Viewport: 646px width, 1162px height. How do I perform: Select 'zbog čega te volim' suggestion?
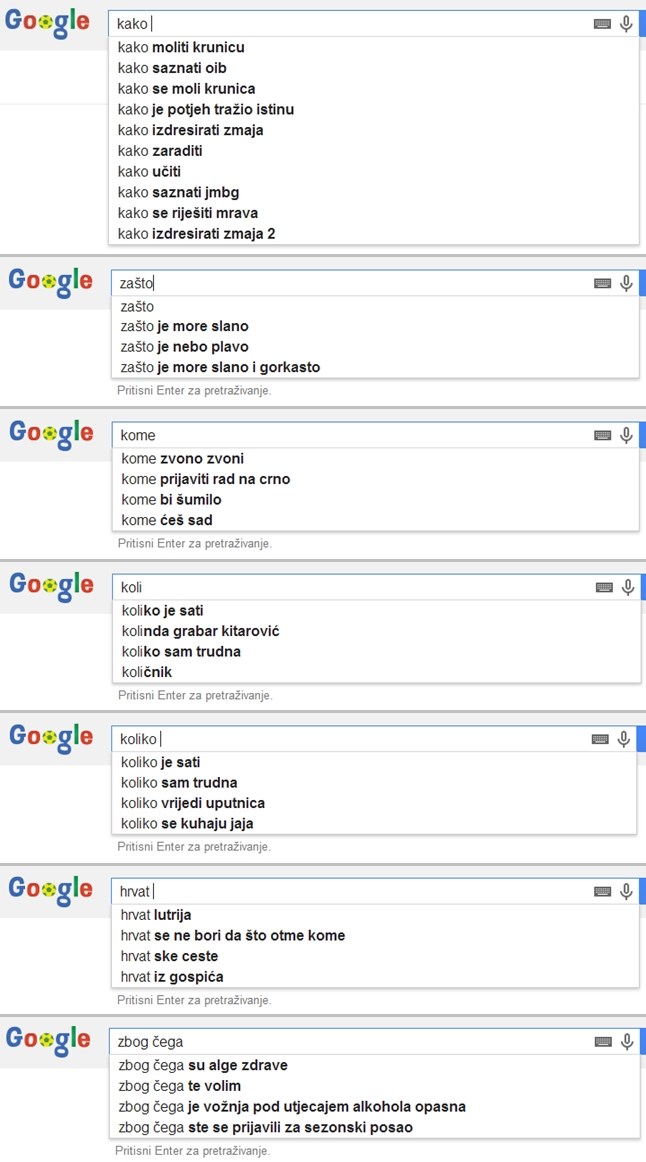[x=180, y=1086]
